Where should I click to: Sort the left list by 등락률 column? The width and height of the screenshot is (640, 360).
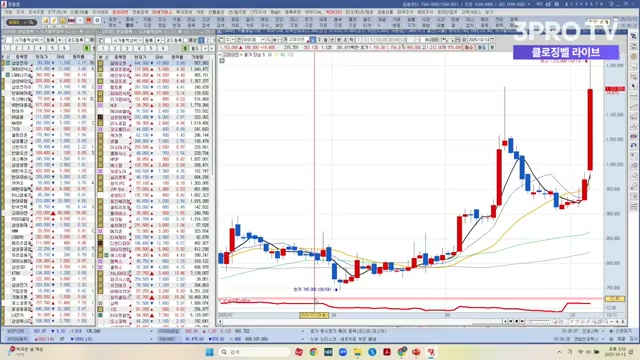78,57
